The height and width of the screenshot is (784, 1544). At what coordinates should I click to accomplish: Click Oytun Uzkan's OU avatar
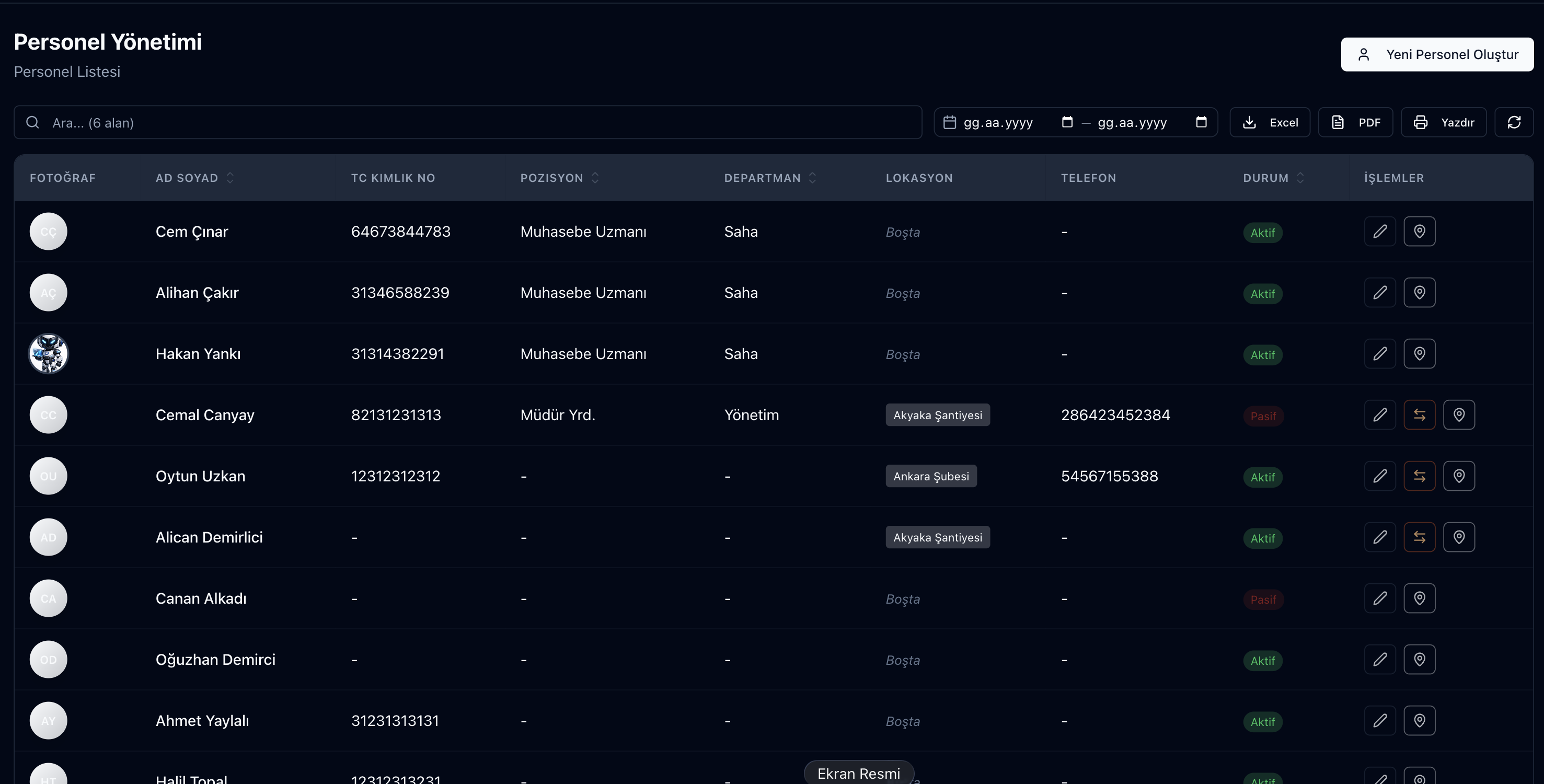(49, 476)
